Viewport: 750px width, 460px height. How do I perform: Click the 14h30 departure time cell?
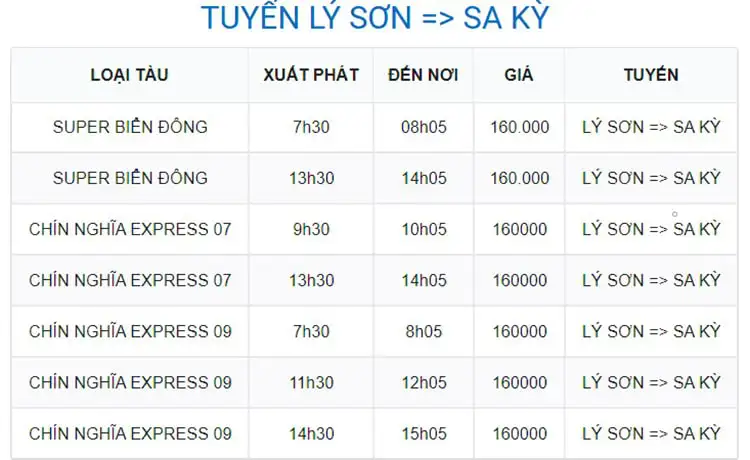(311, 434)
